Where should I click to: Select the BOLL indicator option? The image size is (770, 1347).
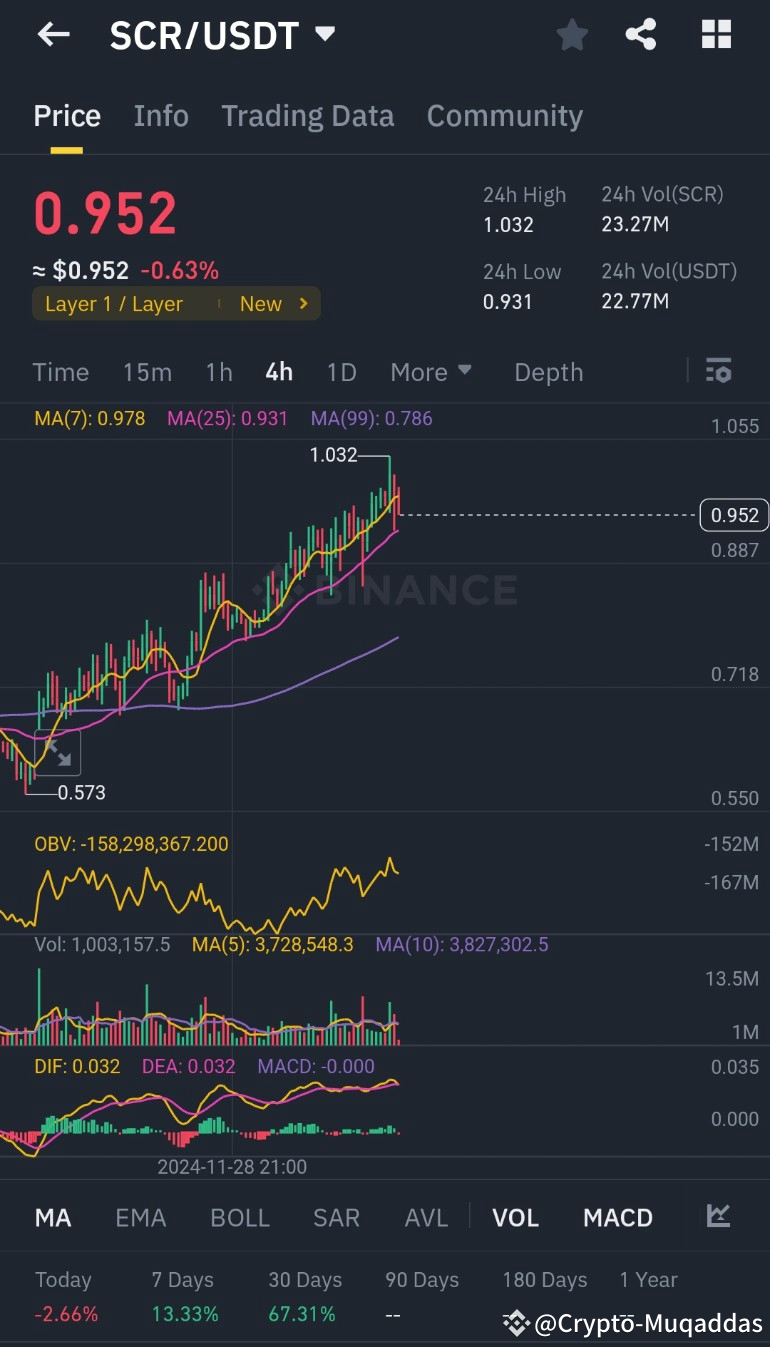point(239,1217)
